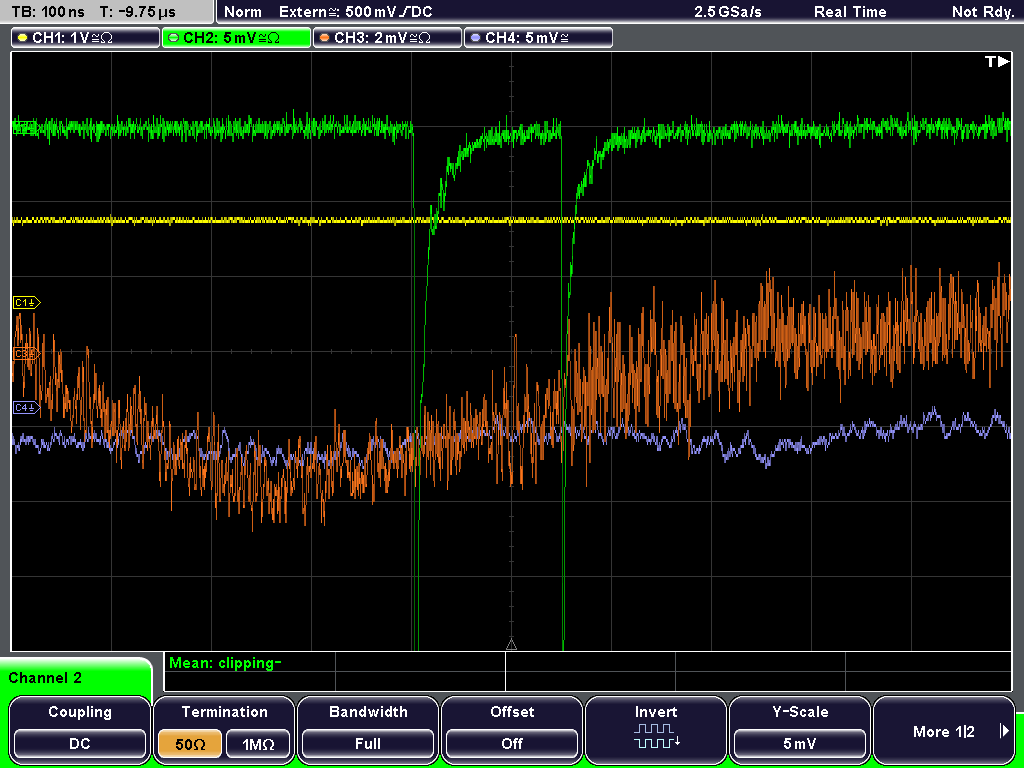
Task: Select the CH2: 5mV channel tab
Action: point(236,38)
